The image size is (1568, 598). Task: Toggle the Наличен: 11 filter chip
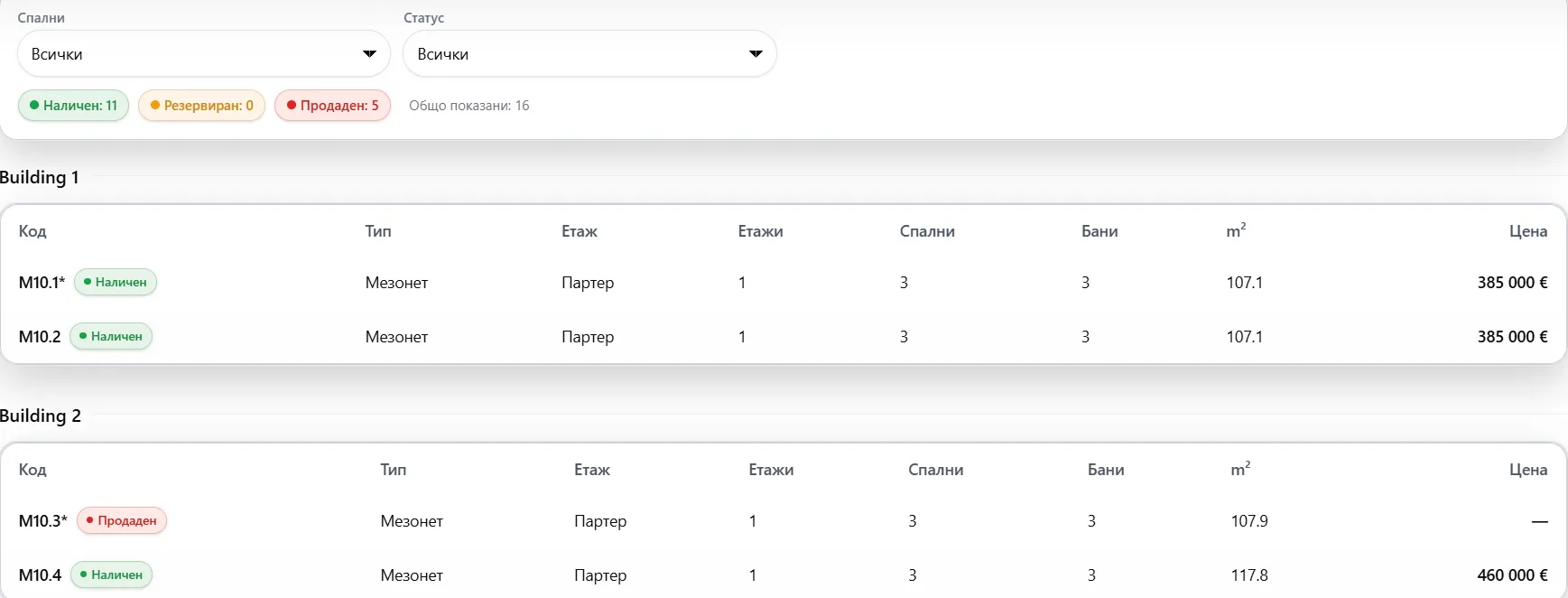(73, 106)
